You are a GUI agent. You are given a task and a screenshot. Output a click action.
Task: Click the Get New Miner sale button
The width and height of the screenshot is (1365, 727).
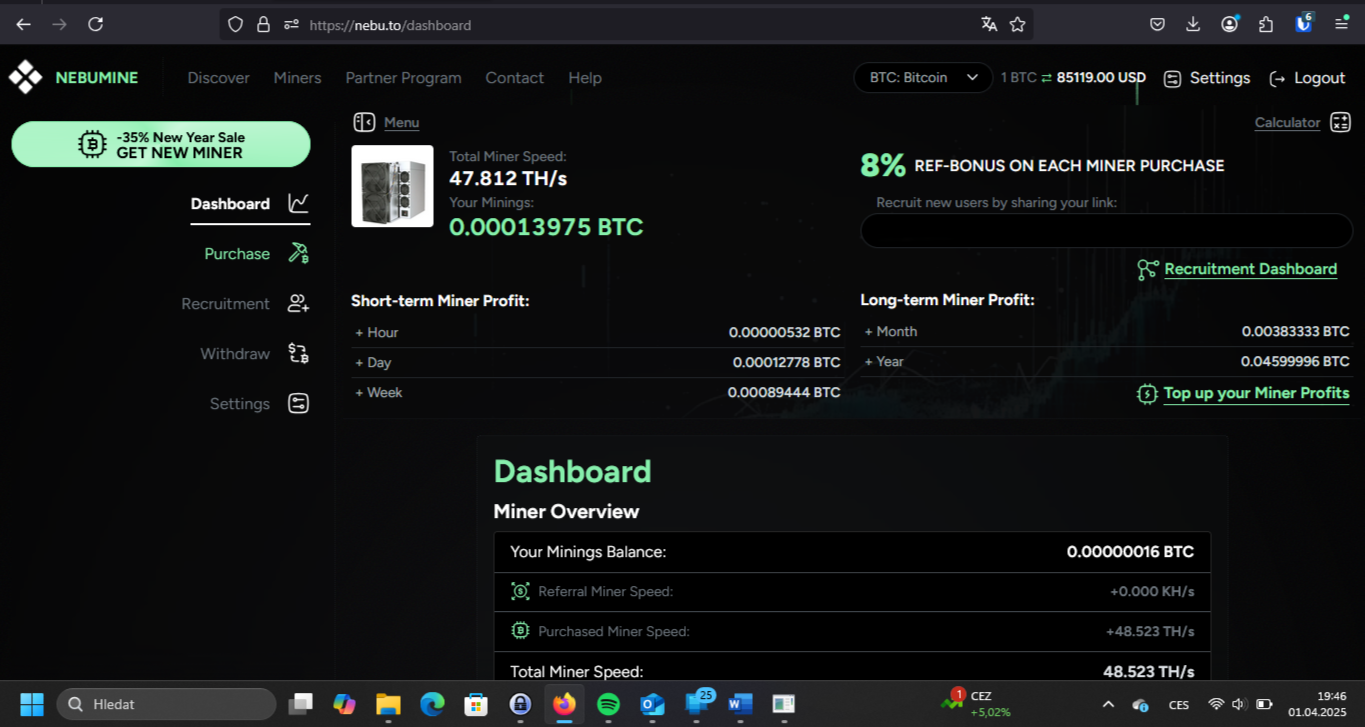(161, 144)
